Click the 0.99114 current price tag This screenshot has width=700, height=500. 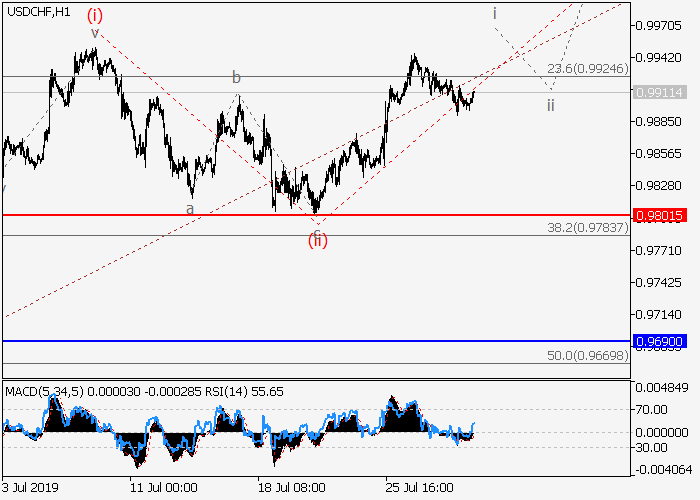(659, 92)
